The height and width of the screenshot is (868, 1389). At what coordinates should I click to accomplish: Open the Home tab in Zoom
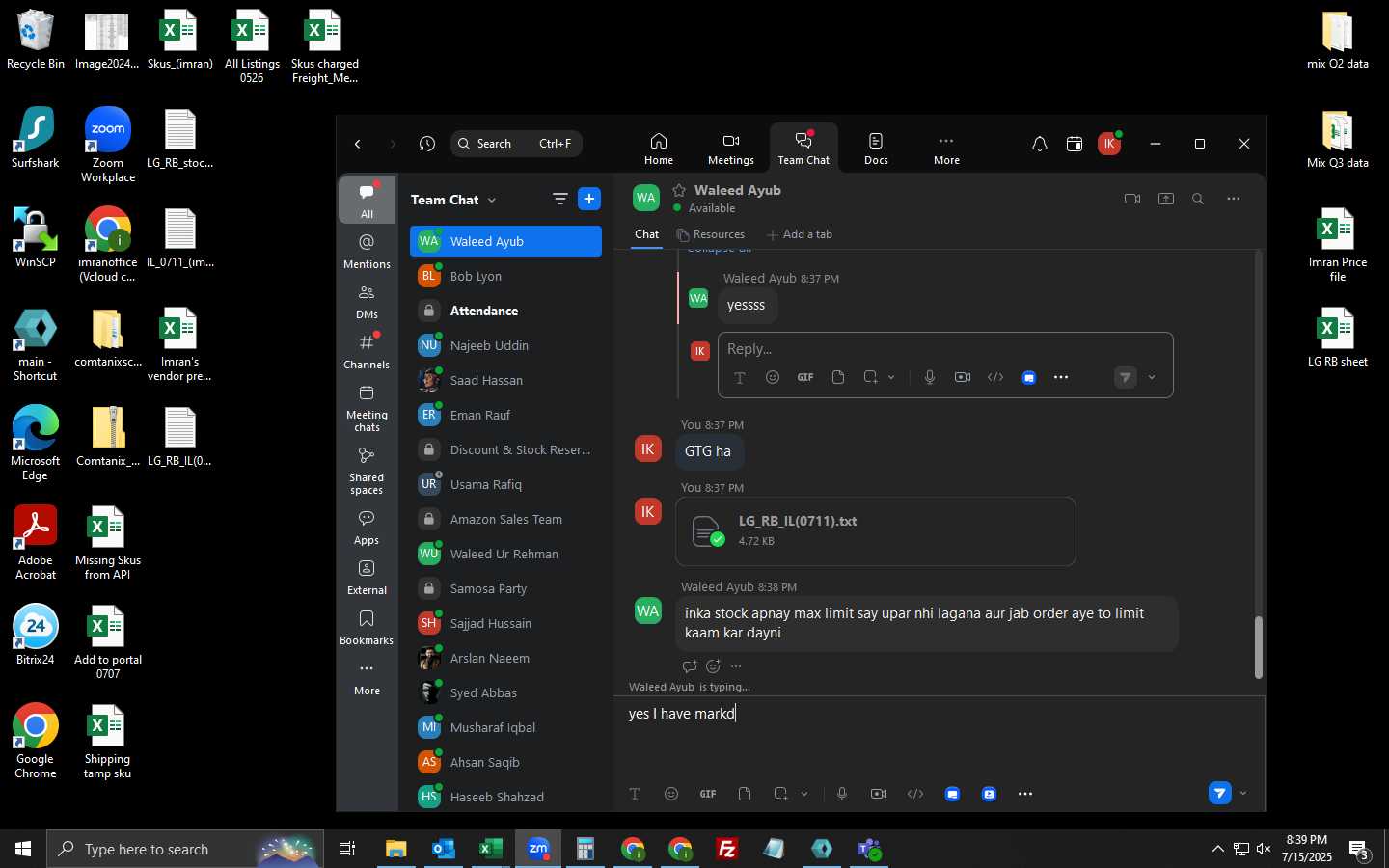pyautogui.click(x=659, y=149)
